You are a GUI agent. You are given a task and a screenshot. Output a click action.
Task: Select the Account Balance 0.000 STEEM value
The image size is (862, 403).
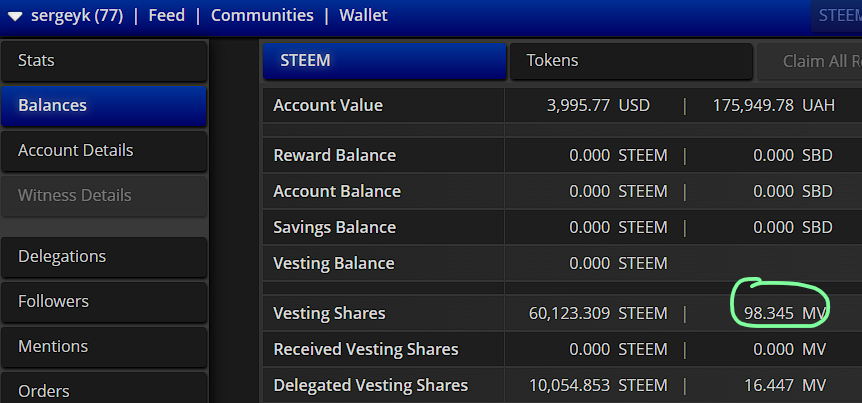point(618,192)
